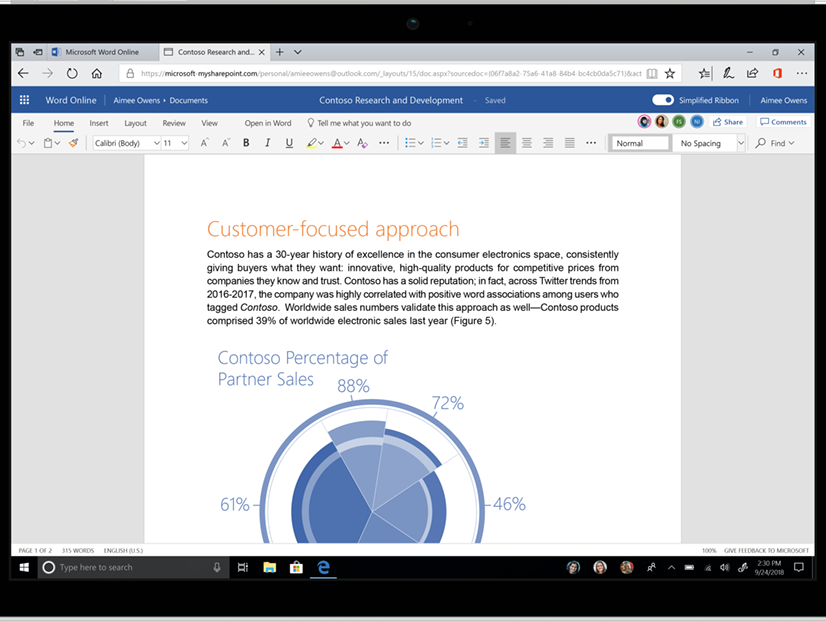
Task: Click the browser address bar URL
Action: 391,74
